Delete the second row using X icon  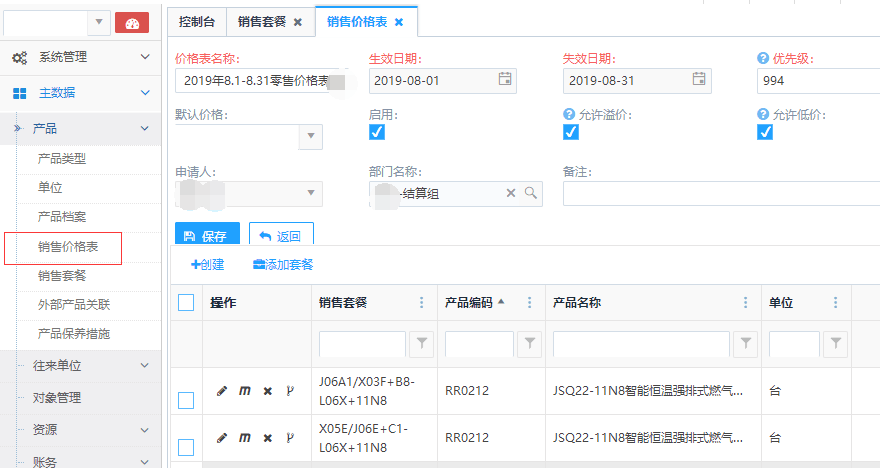coord(267,438)
